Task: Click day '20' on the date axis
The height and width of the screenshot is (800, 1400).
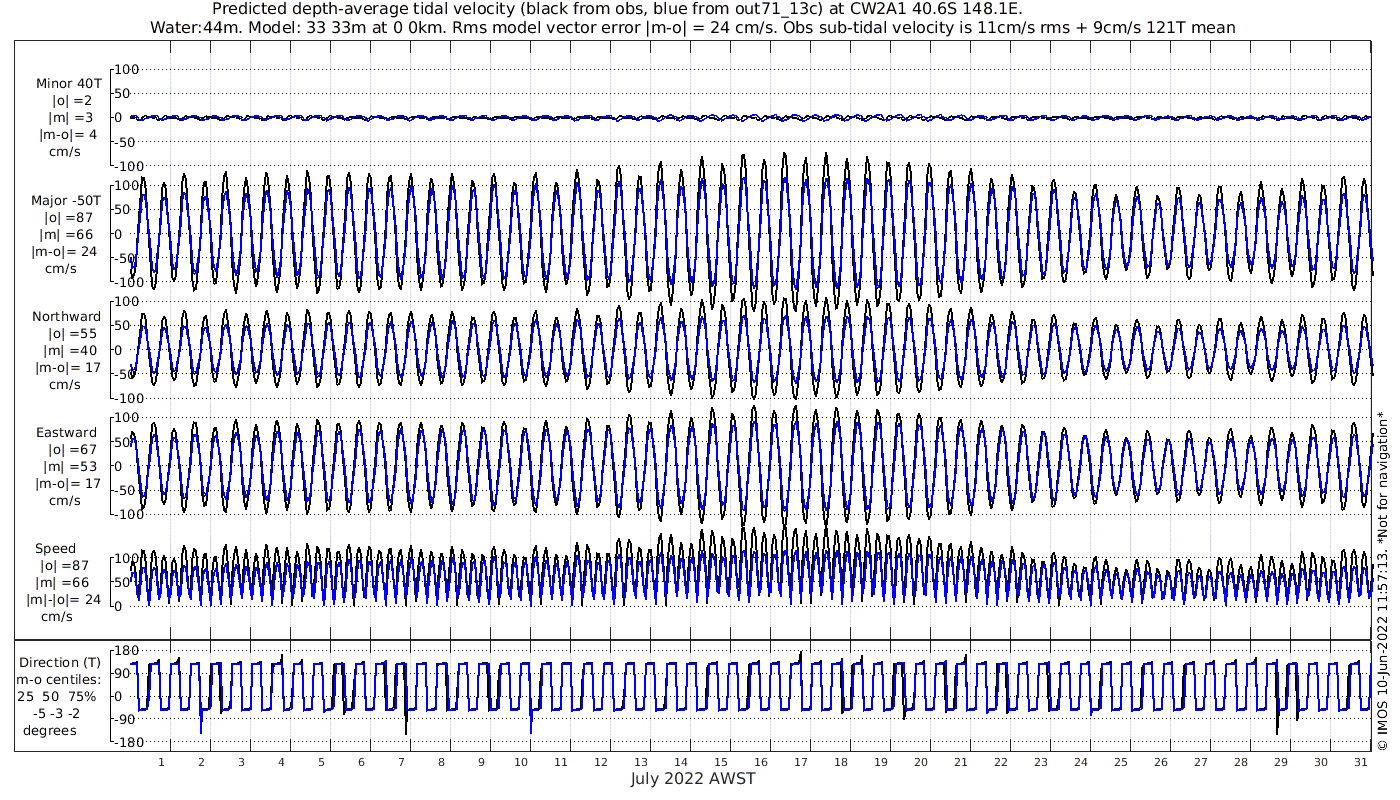Action: coord(921,762)
